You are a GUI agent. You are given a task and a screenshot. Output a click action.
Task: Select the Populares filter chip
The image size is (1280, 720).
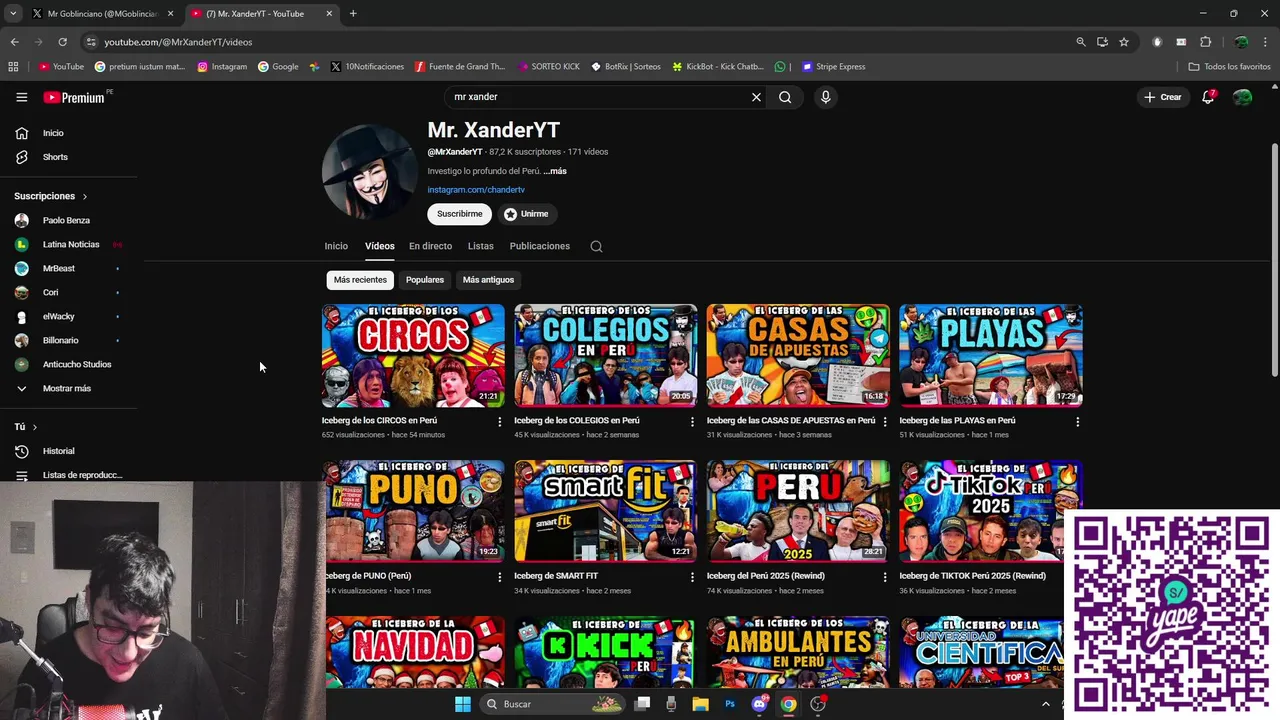pos(425,280)
